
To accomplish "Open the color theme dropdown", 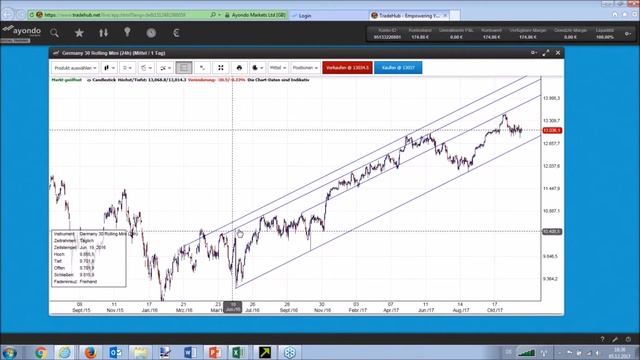I will pyautogui.click(x=257, y=68).
